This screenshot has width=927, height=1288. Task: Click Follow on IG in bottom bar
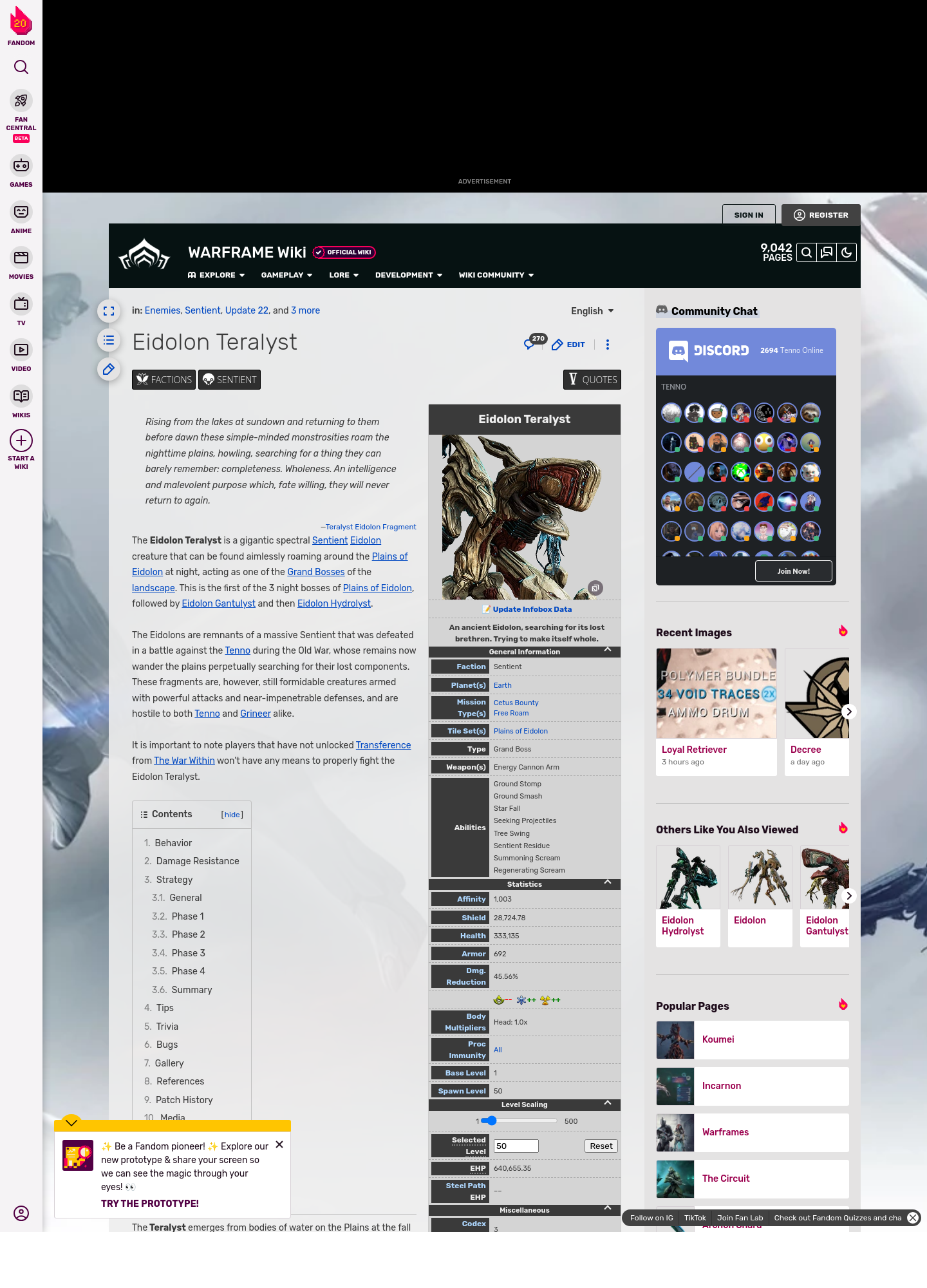pyautogui.click(x=651, y=1218)
